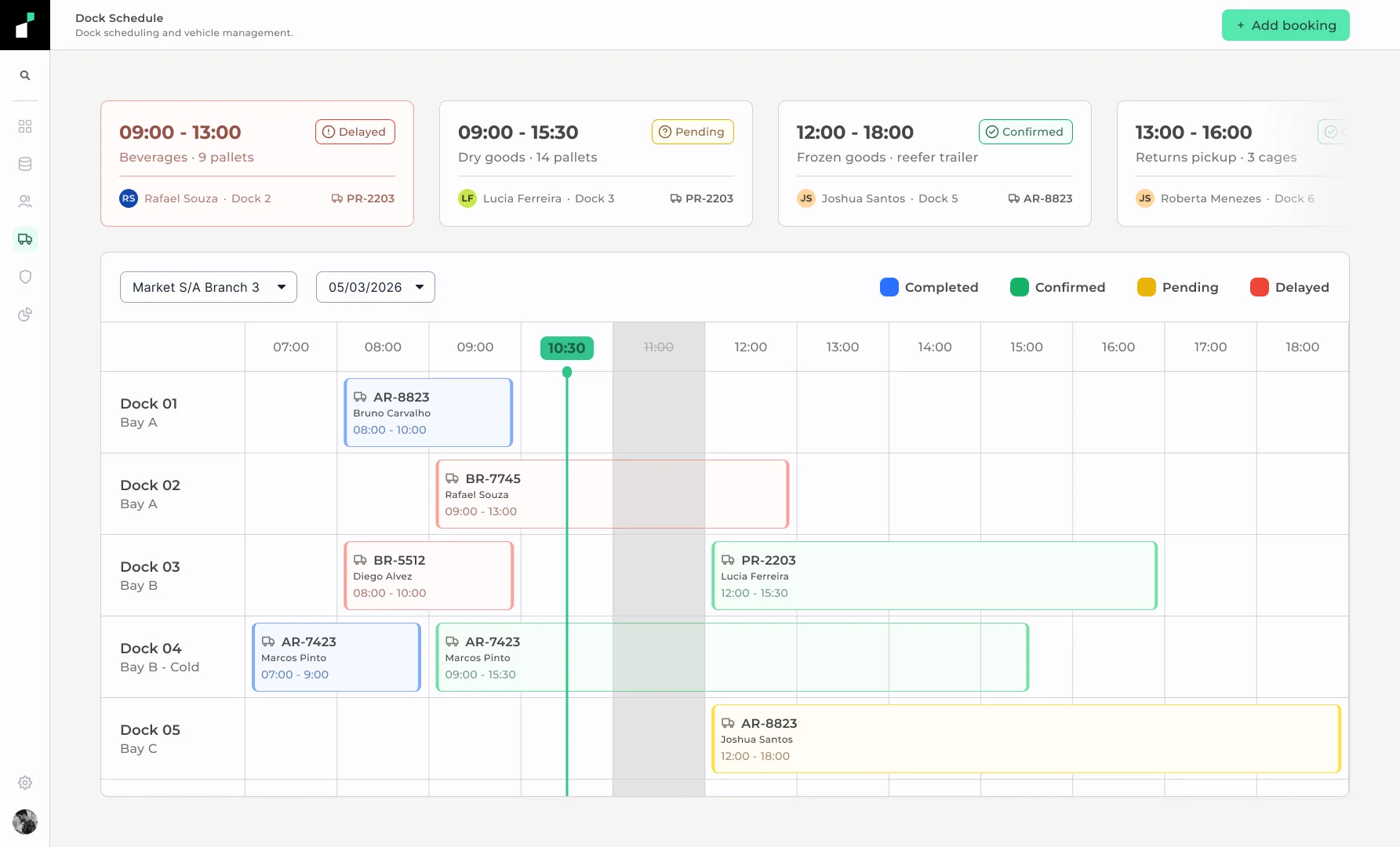Open the pie chart reports sidebar icon
The height and width of the screenshot is (847, 1400).
[x=25, y=314]
